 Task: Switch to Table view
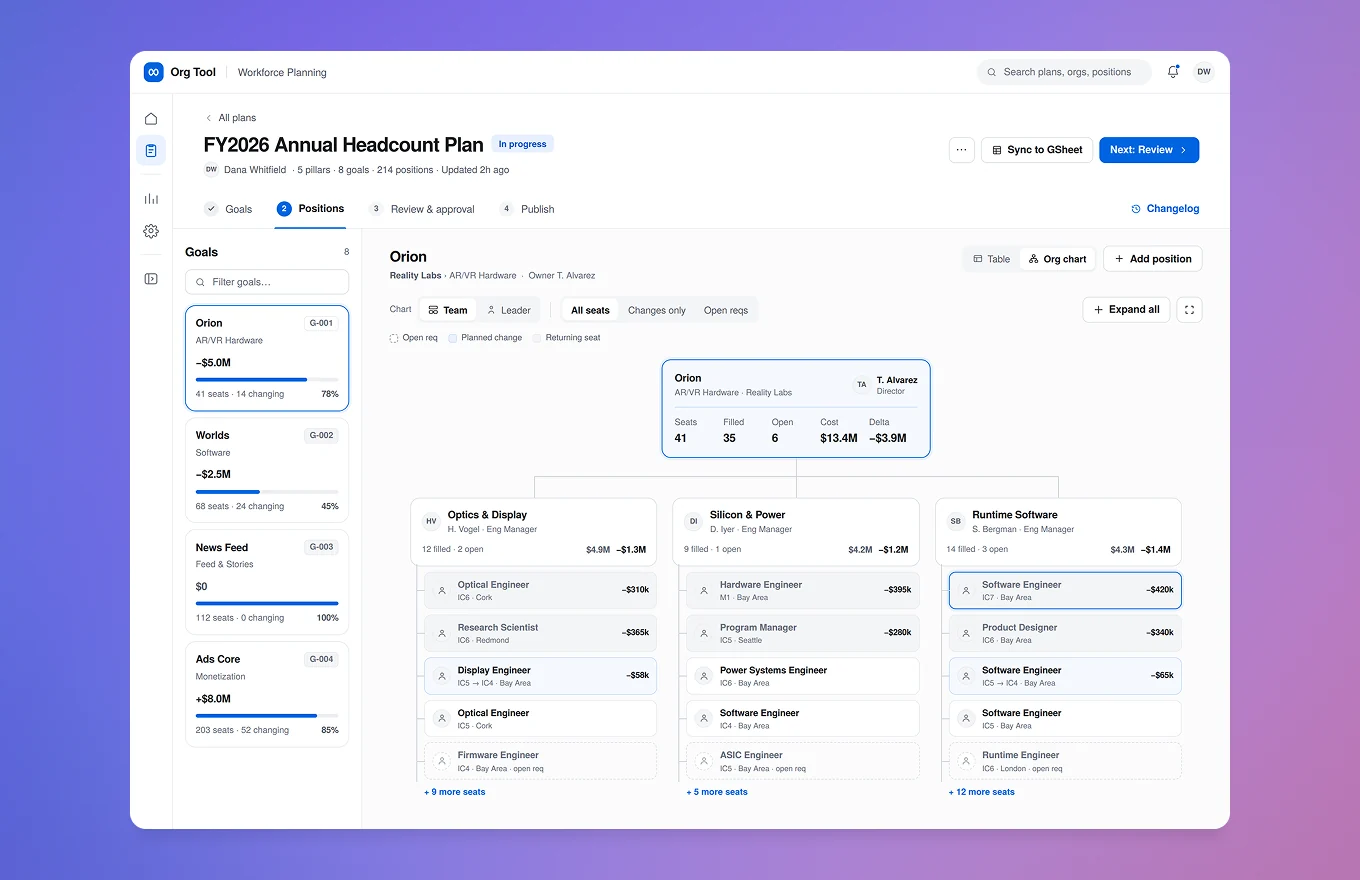click(991, 259)
